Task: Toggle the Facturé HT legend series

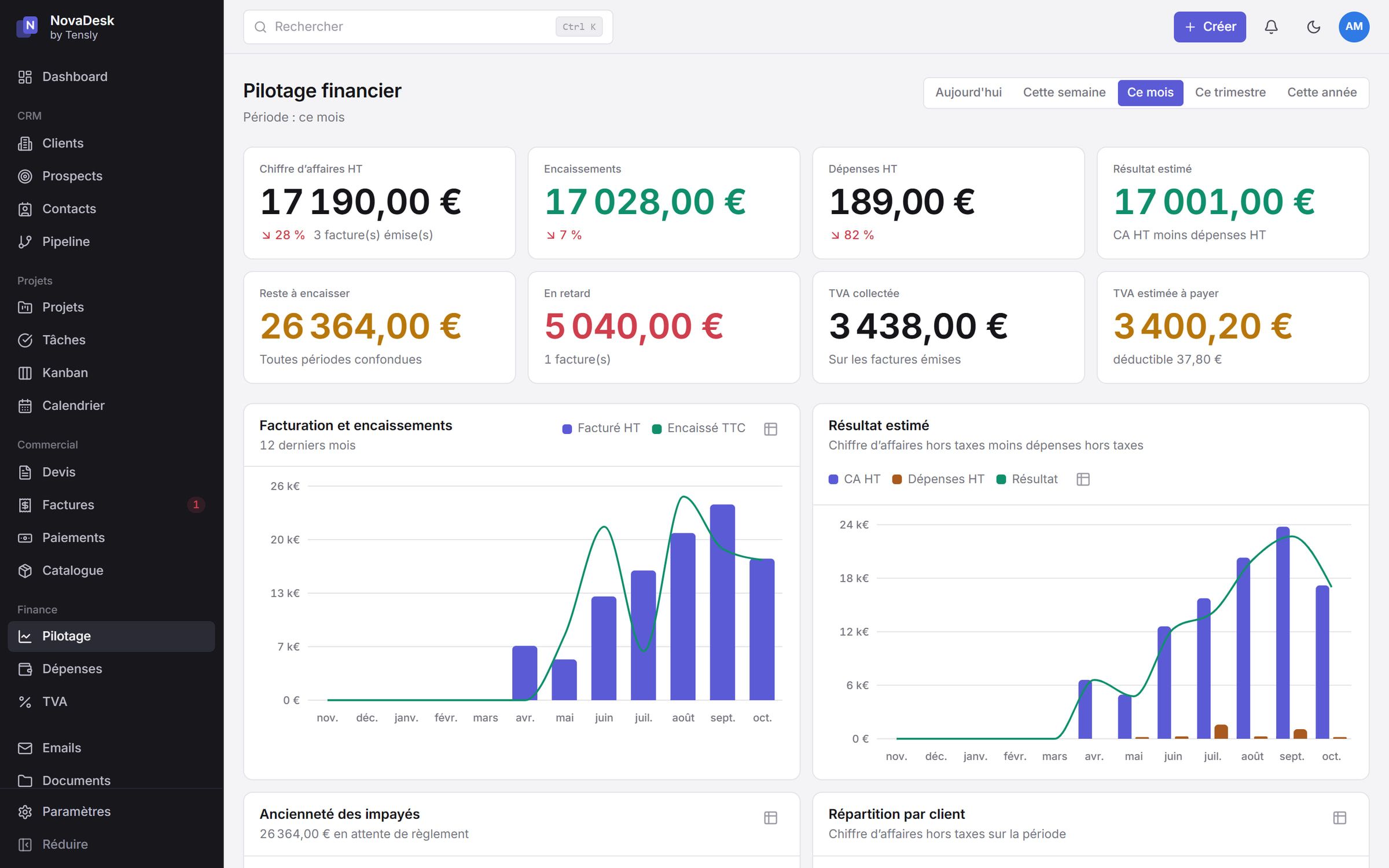Action: pos(601,428)
